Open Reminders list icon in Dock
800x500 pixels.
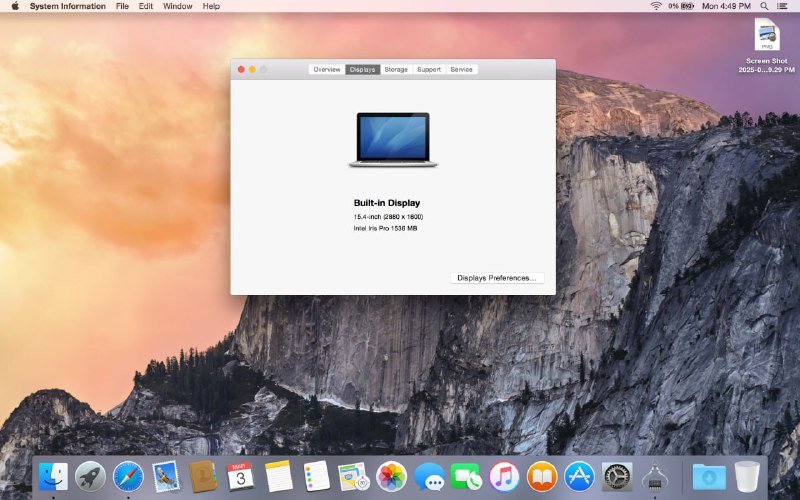tap(316, 477)
